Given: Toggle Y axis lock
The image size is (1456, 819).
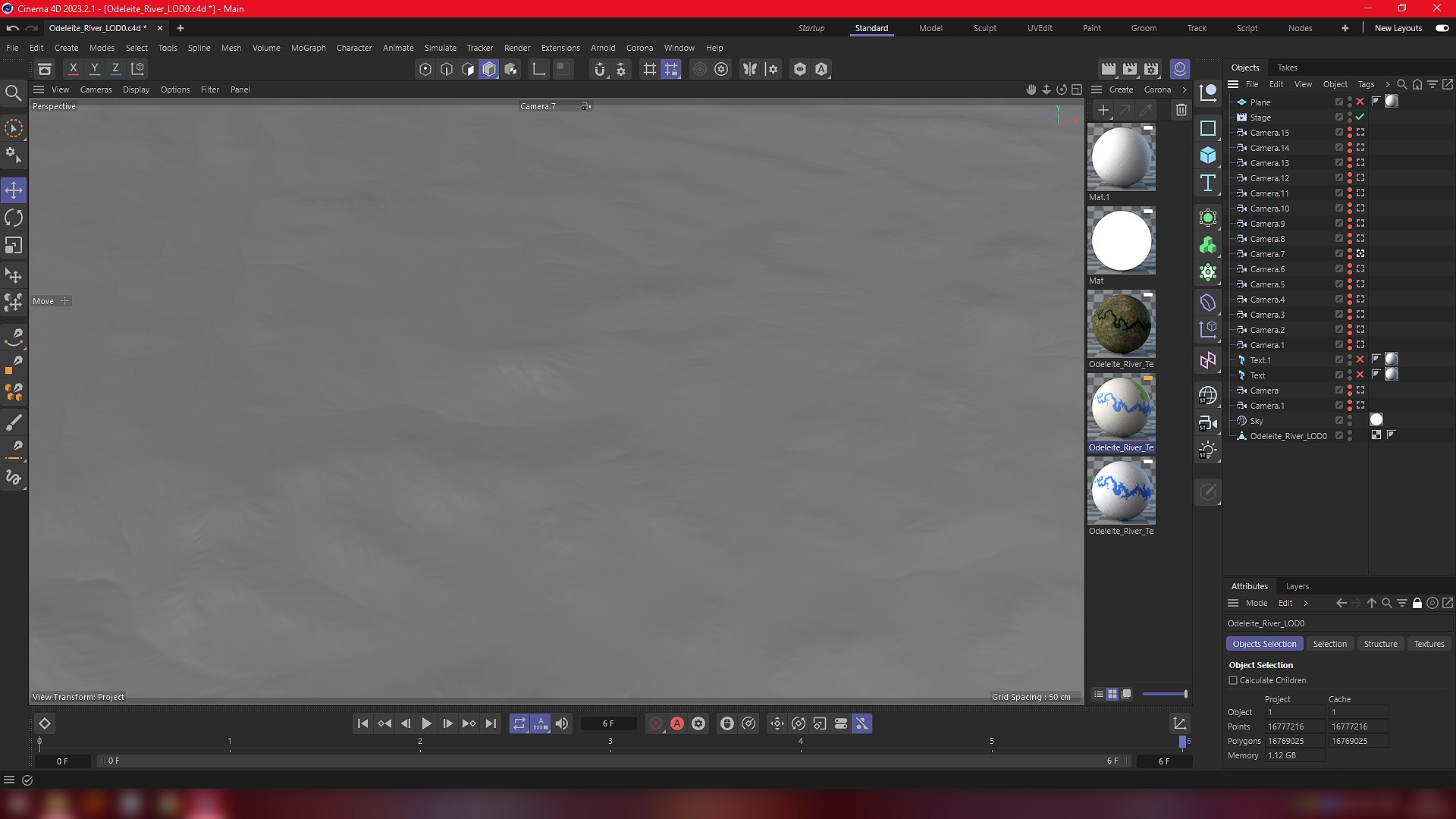Looking at the screenshot, I should coord(94,69).
